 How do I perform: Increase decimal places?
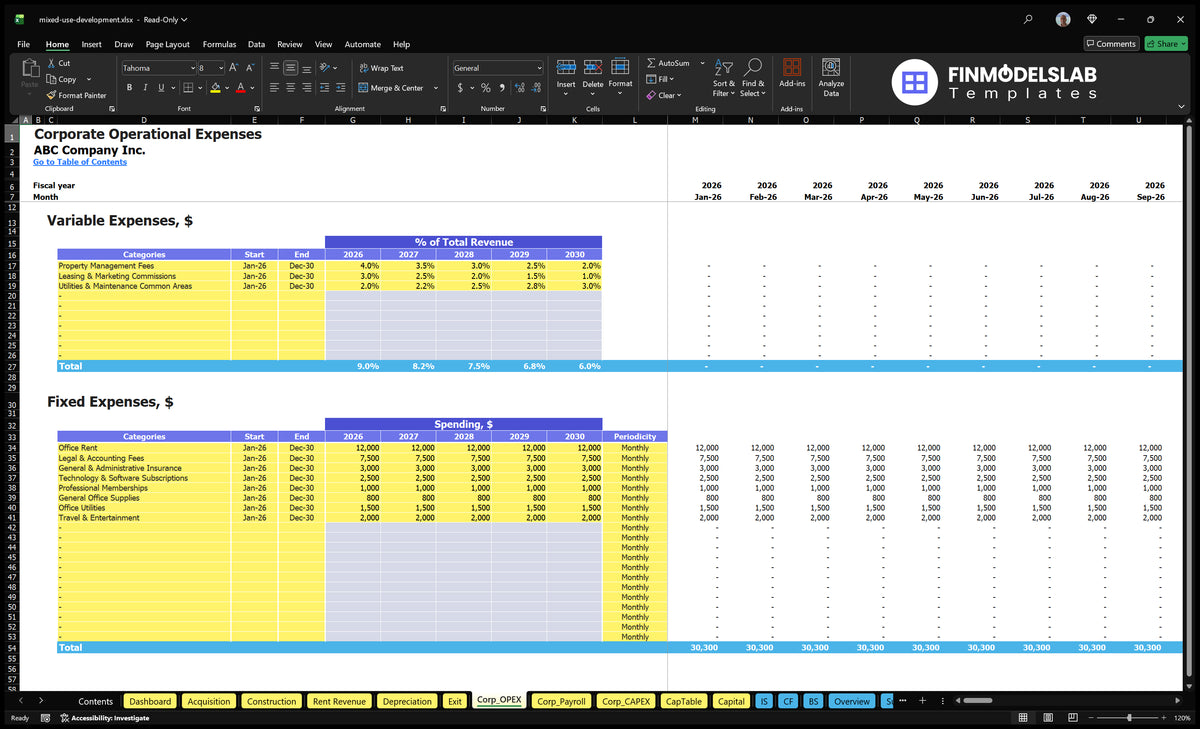(x=520, y=88)
